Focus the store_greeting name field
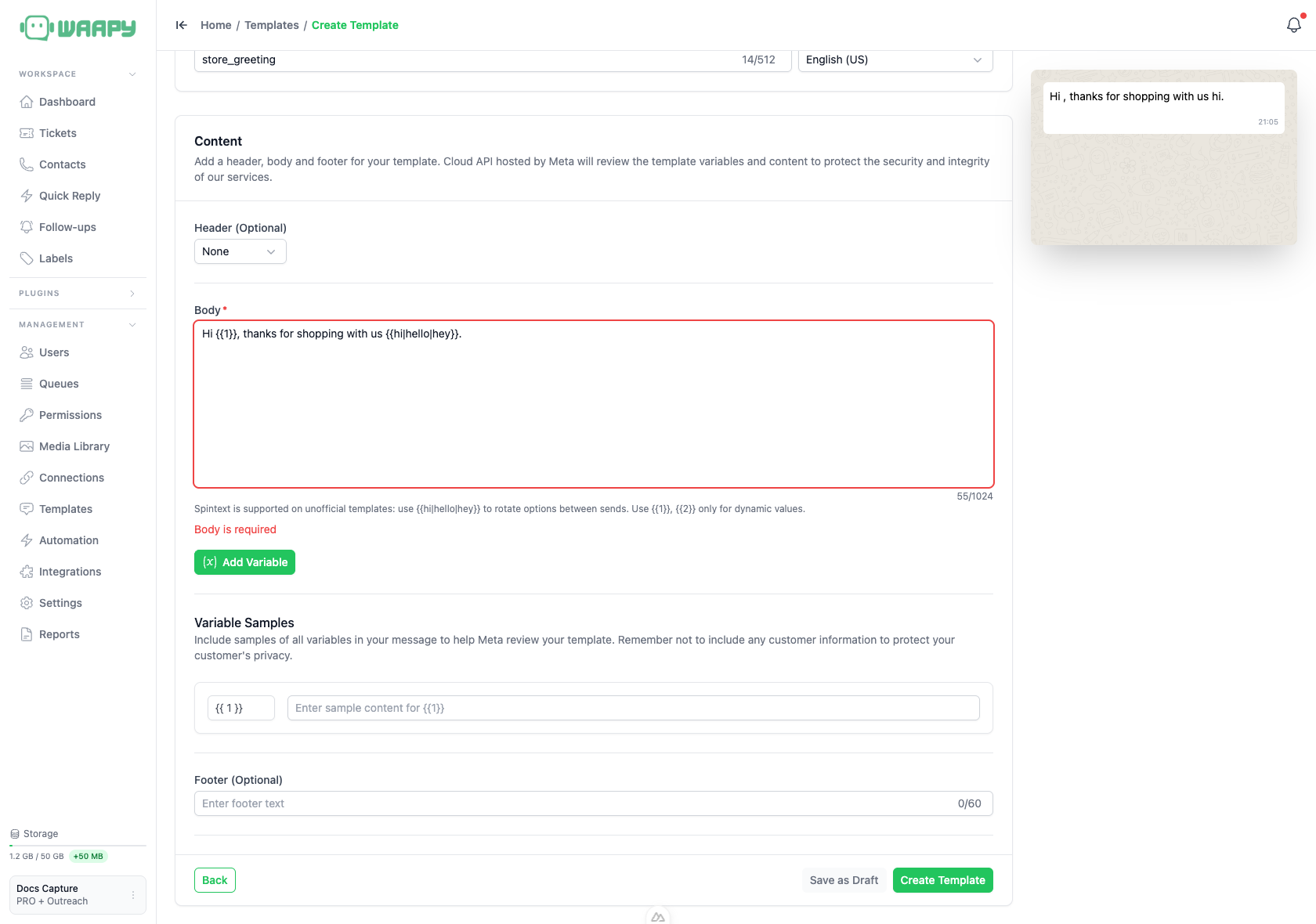 pyautogui.click(x=493, y=60)
